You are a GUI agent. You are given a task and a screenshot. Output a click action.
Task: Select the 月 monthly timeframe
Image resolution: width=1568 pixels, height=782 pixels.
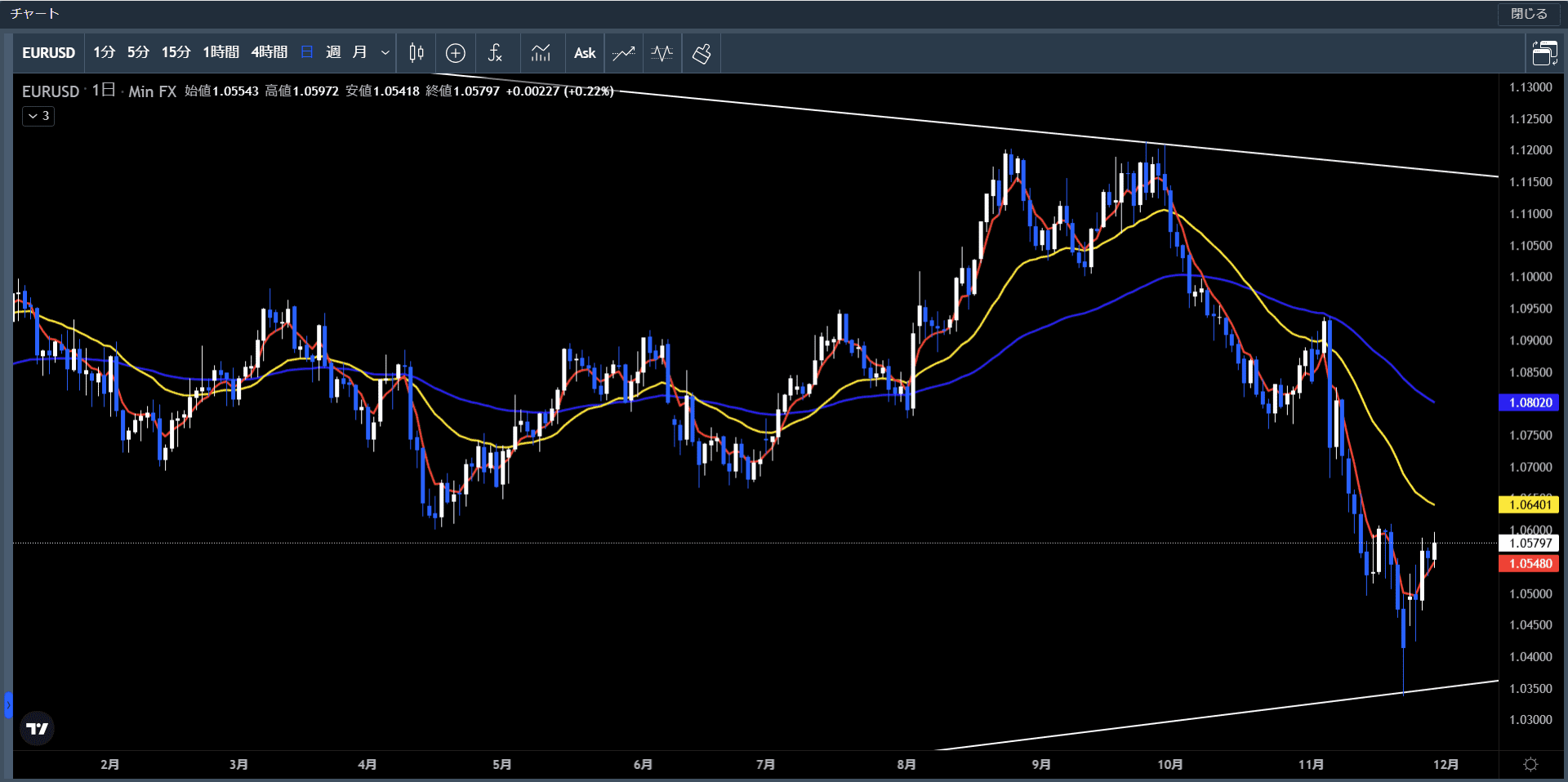coord(359,53)
